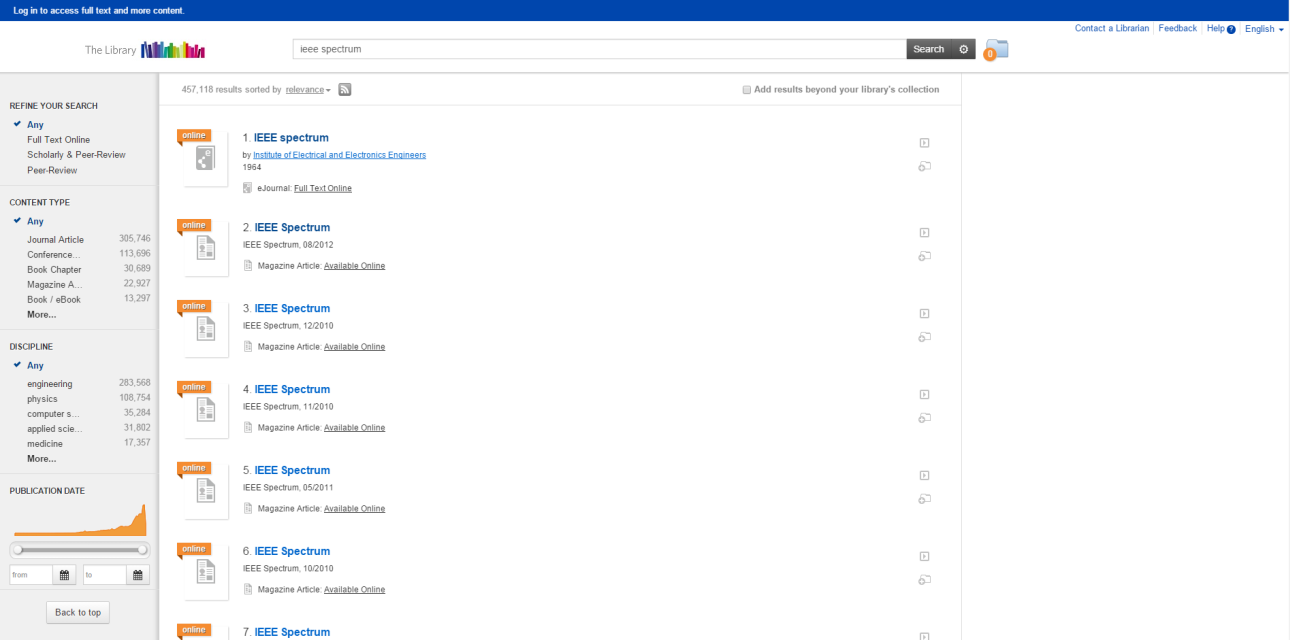Image resolution: width=1290 pixels, height=640 pixels.
Task: Preview result 4 dated 11/2010
Action: click(925, 395)
